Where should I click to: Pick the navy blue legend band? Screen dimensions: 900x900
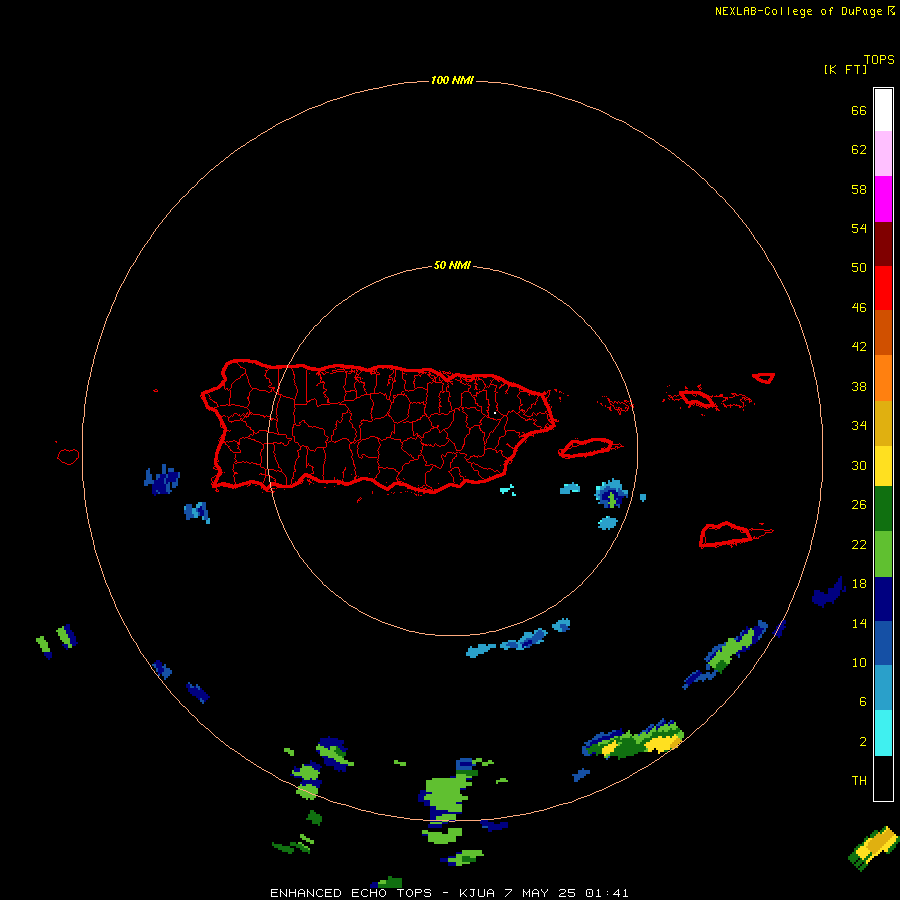tap(883, 599)
